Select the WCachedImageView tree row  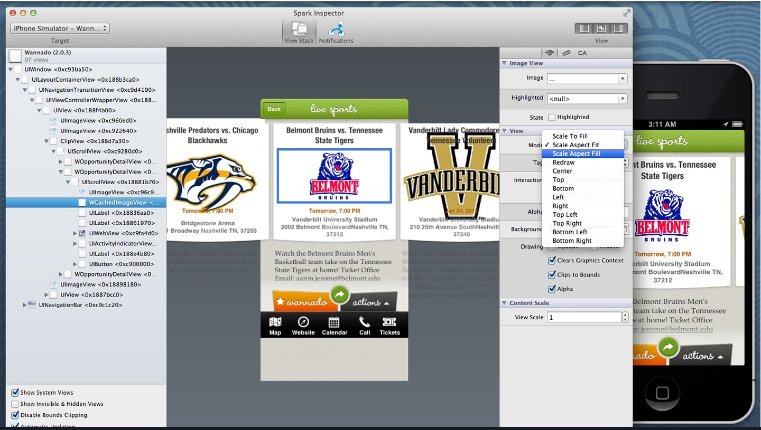(x=86, y=202)
